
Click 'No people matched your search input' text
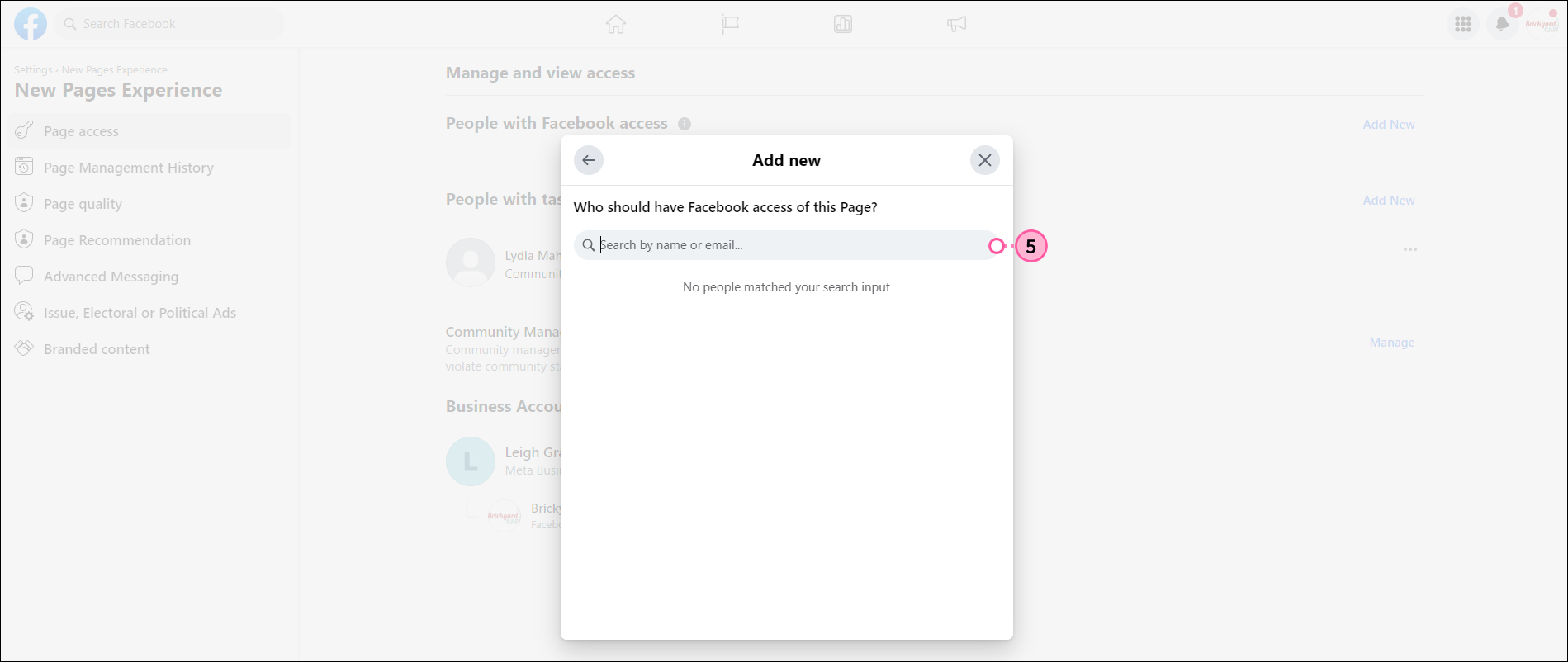click(786, 287)
